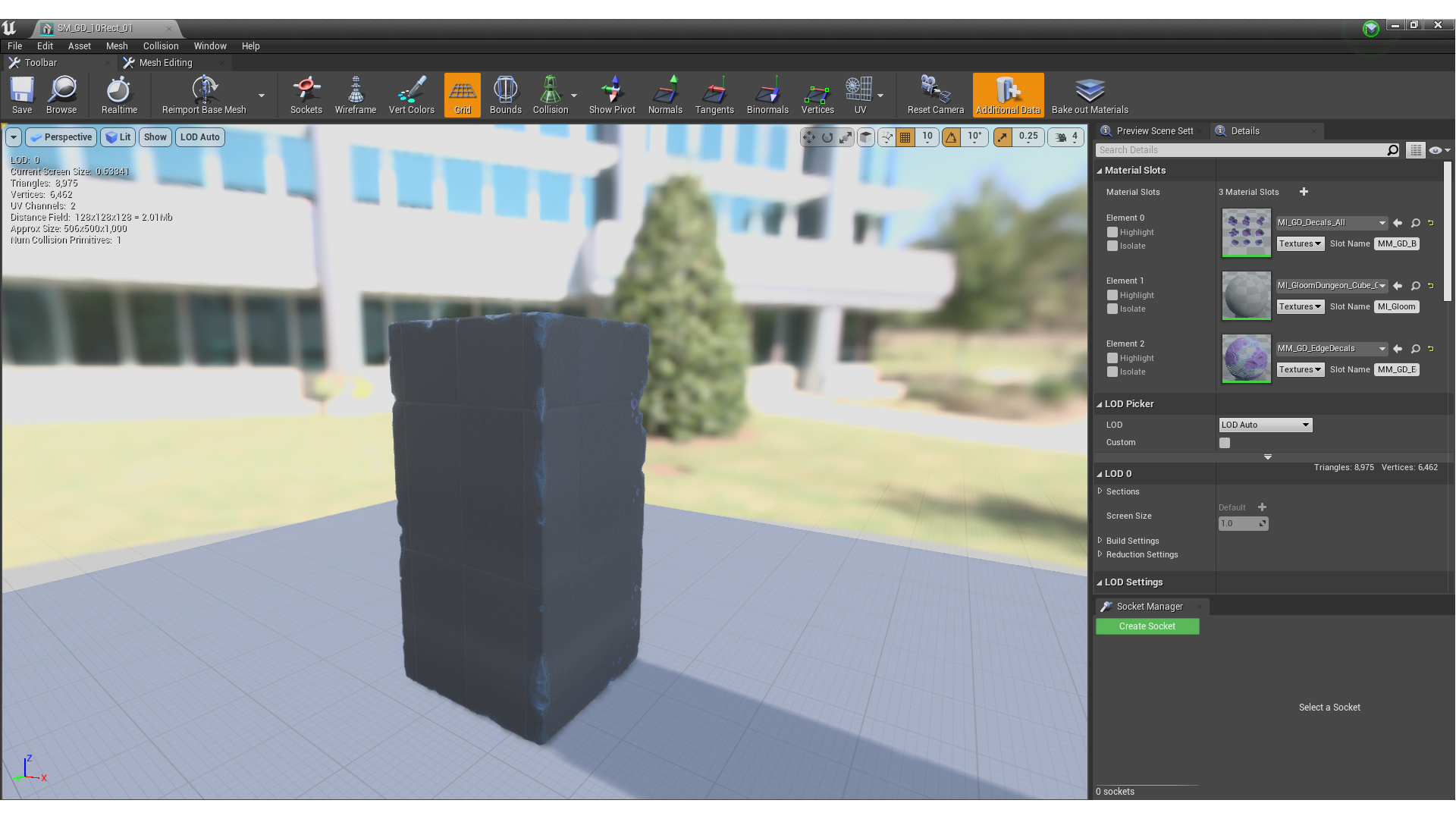Viewport: 1456px width, 819px height.
Task: Open the File menu
Action: tap(14, 46)
